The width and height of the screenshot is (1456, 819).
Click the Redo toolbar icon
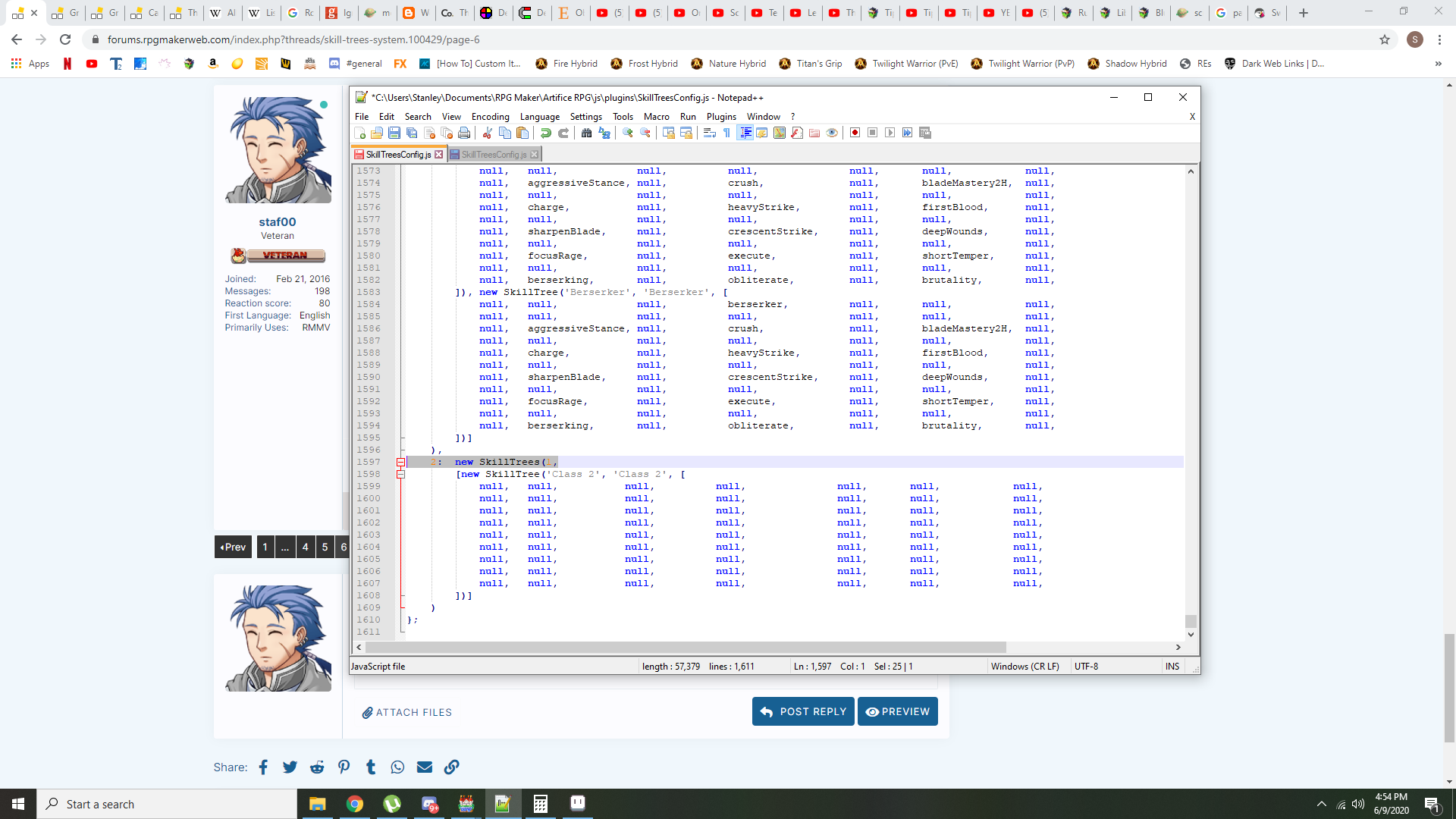tap(563, 133)
